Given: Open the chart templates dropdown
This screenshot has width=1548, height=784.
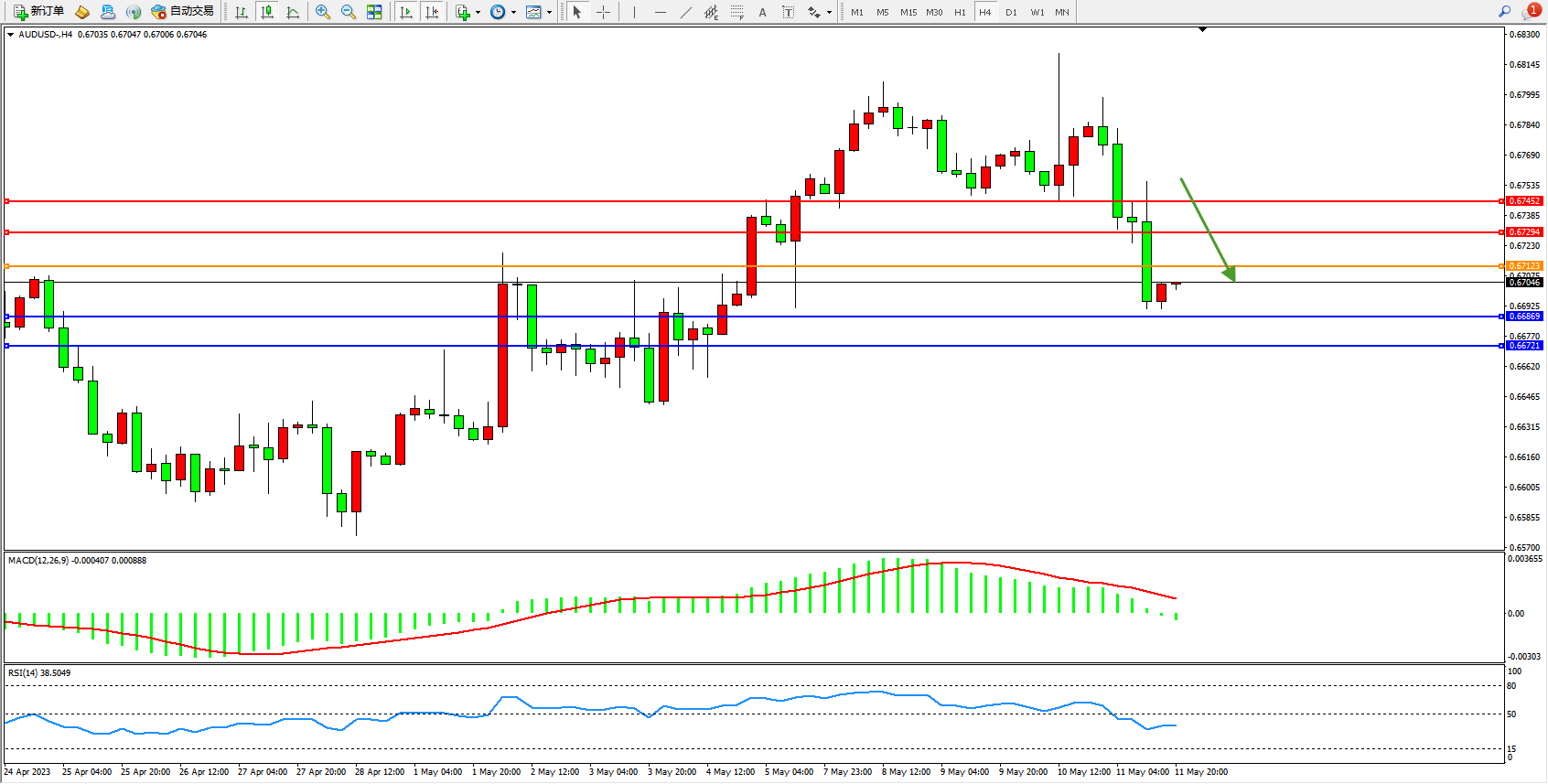Looking at the screenshot, I should (549, 13).
